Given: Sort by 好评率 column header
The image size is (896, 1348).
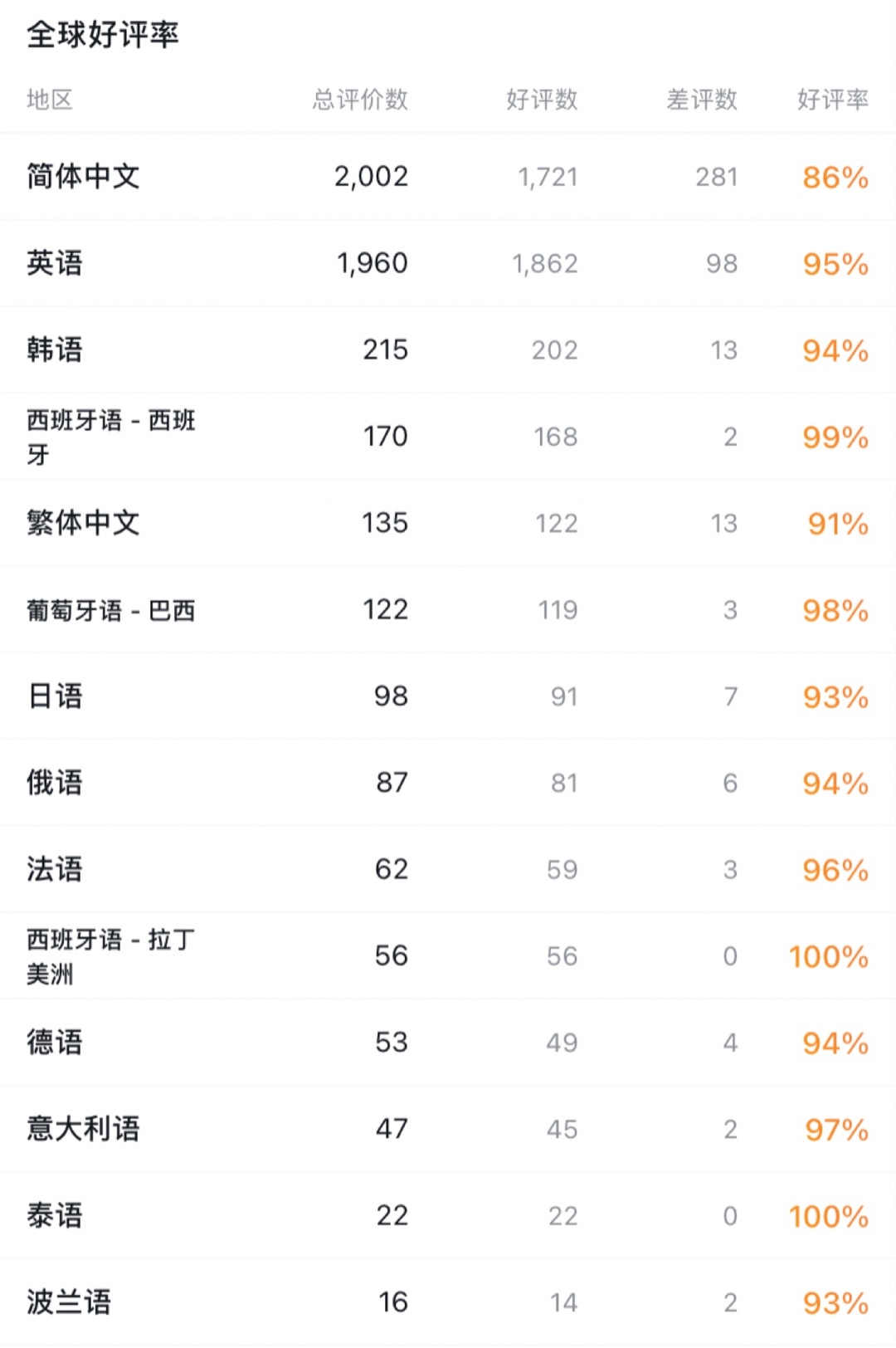Looking at the screenshot, I should 832,100.
